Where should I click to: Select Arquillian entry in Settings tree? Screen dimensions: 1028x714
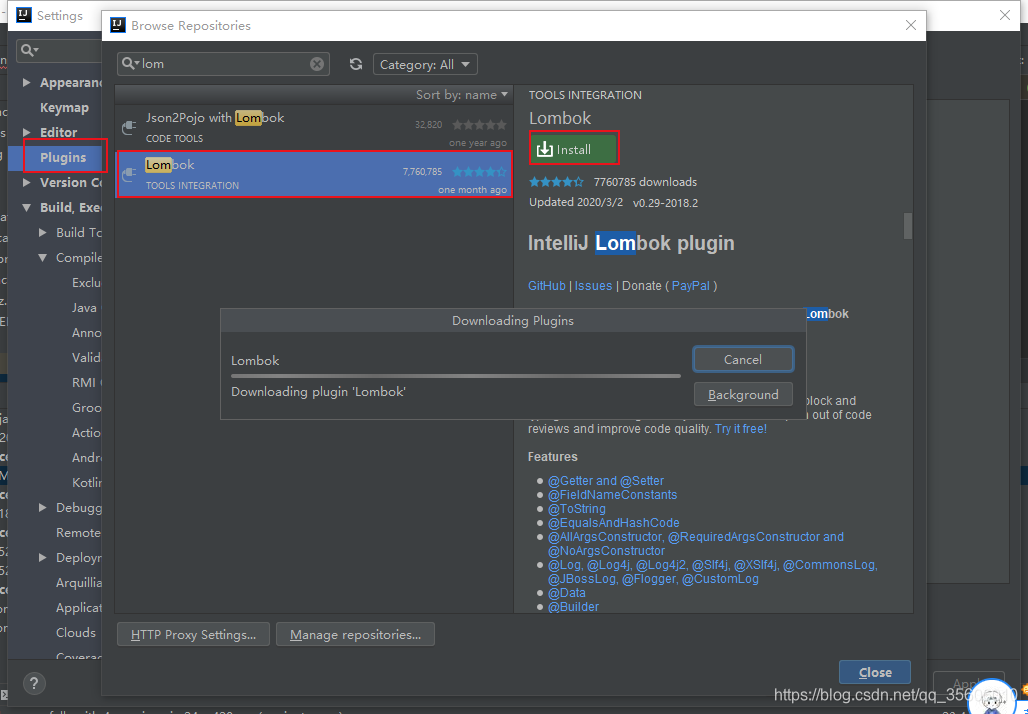pyautogui.click(x=79, y=582)
